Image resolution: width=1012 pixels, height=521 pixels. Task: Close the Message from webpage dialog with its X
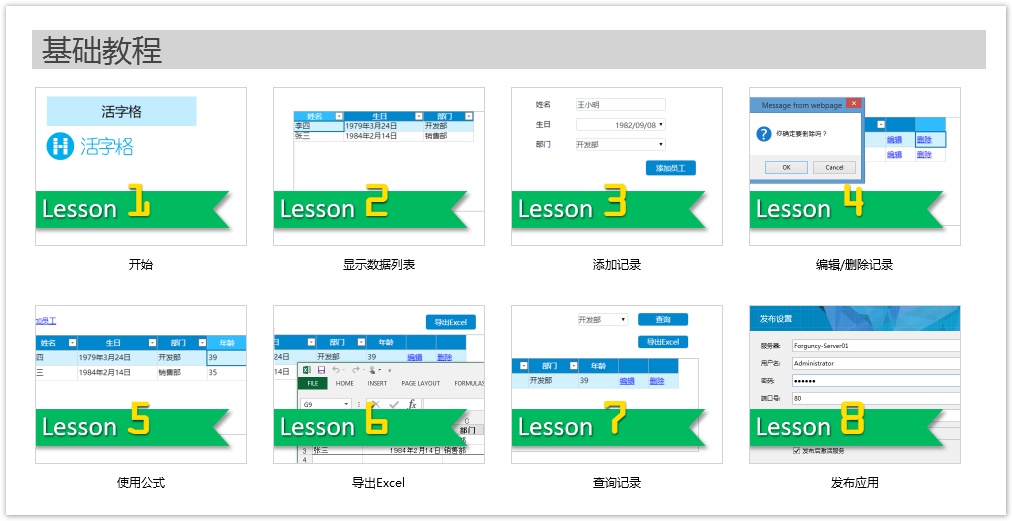[853, 104]
